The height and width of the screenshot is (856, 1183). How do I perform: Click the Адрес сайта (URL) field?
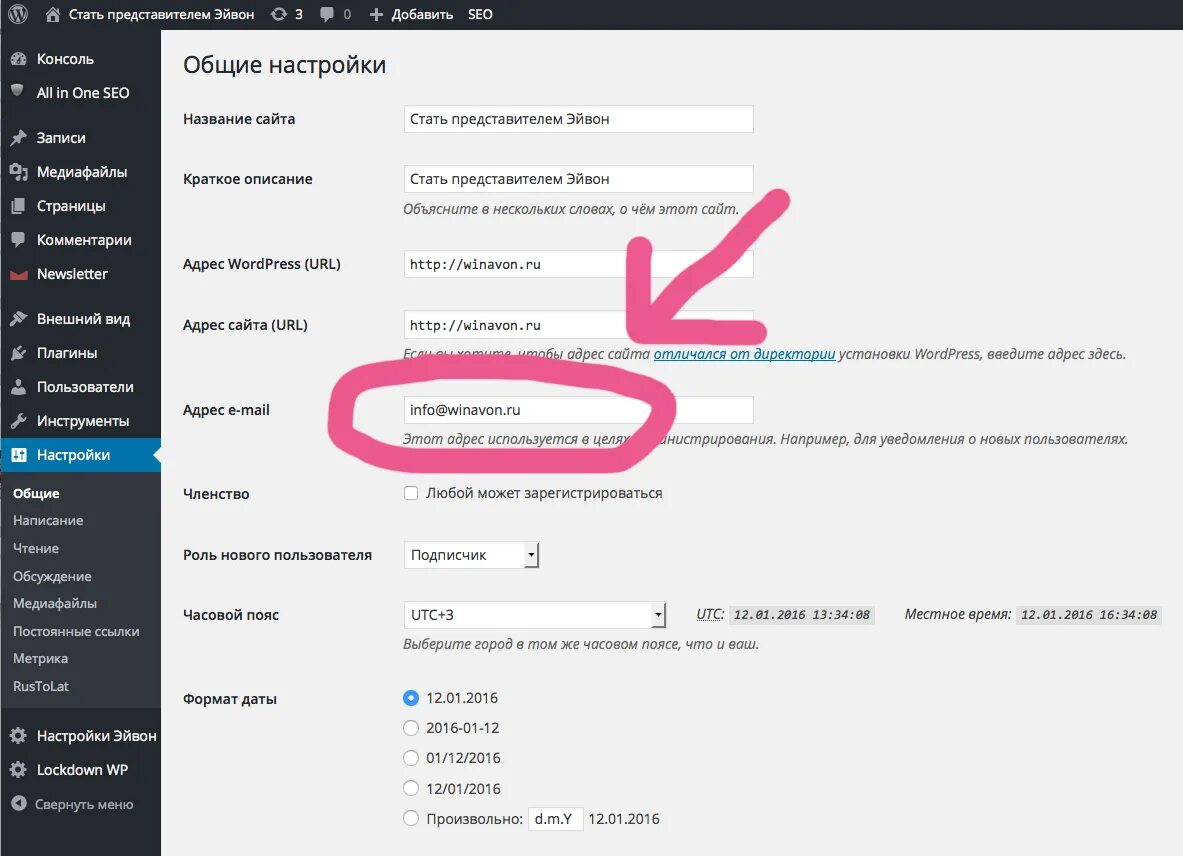(579, 325)
